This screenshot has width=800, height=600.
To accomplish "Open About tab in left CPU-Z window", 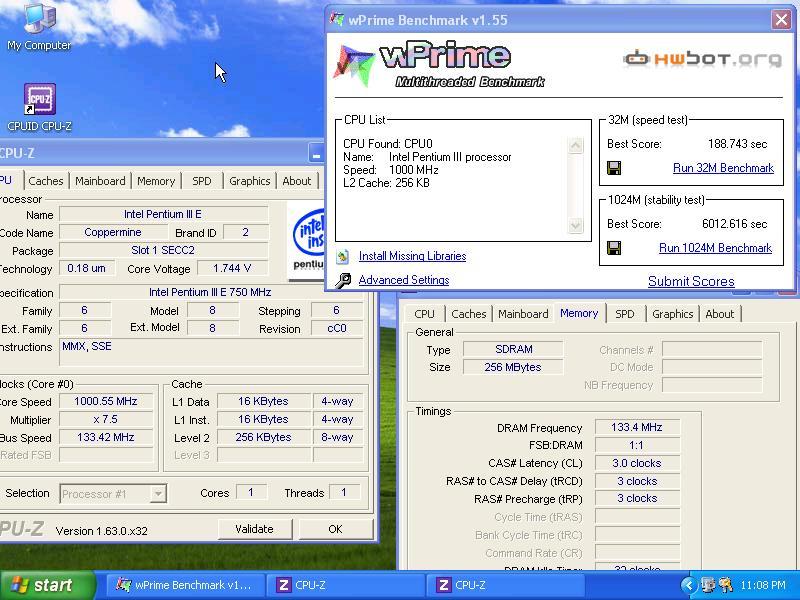I will (296, 181).
